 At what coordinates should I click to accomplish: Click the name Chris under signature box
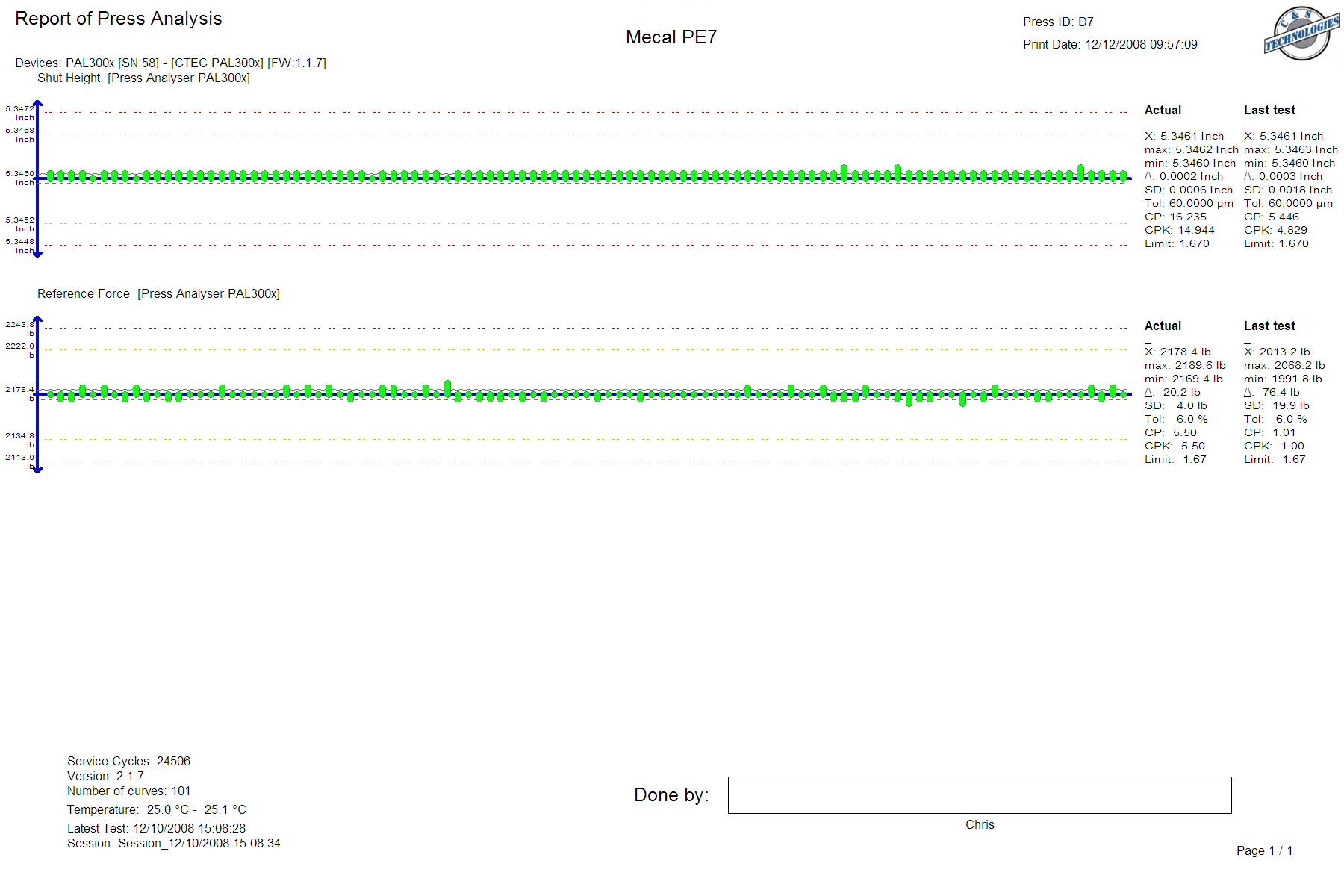pos(979,825)
